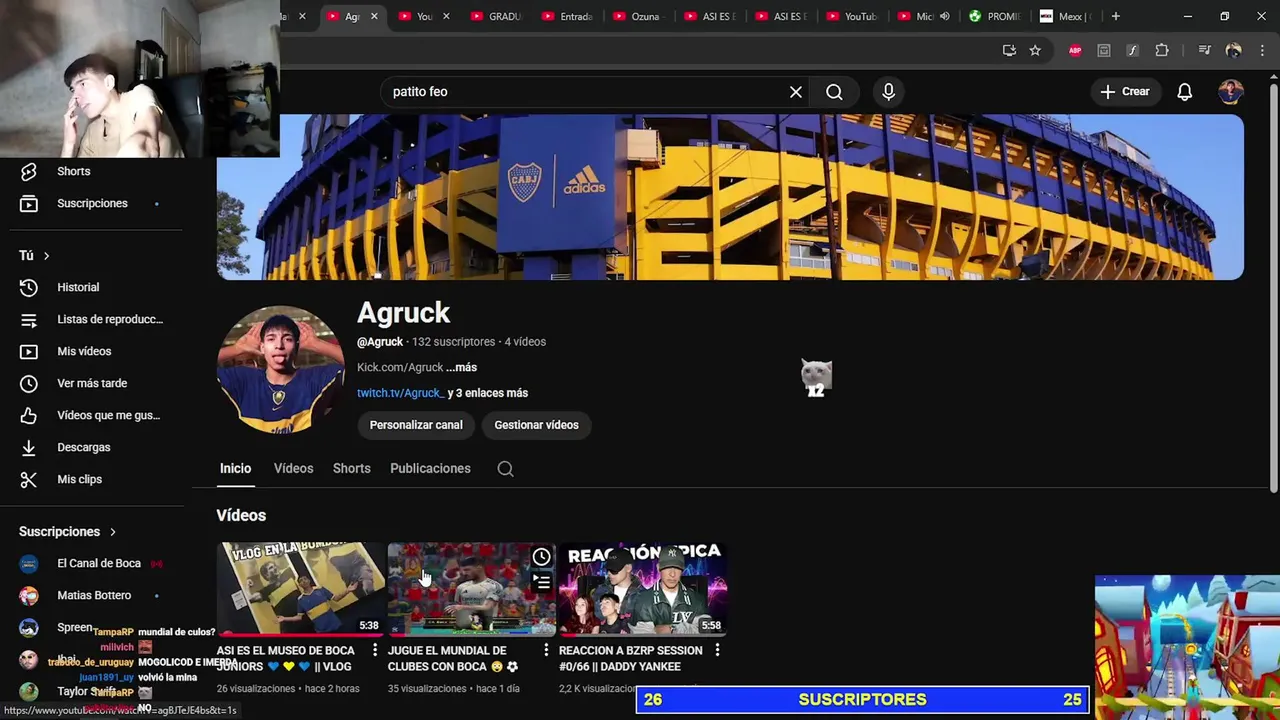Play the BZRP Session reaction thumbnail

[x=643, y=589]
